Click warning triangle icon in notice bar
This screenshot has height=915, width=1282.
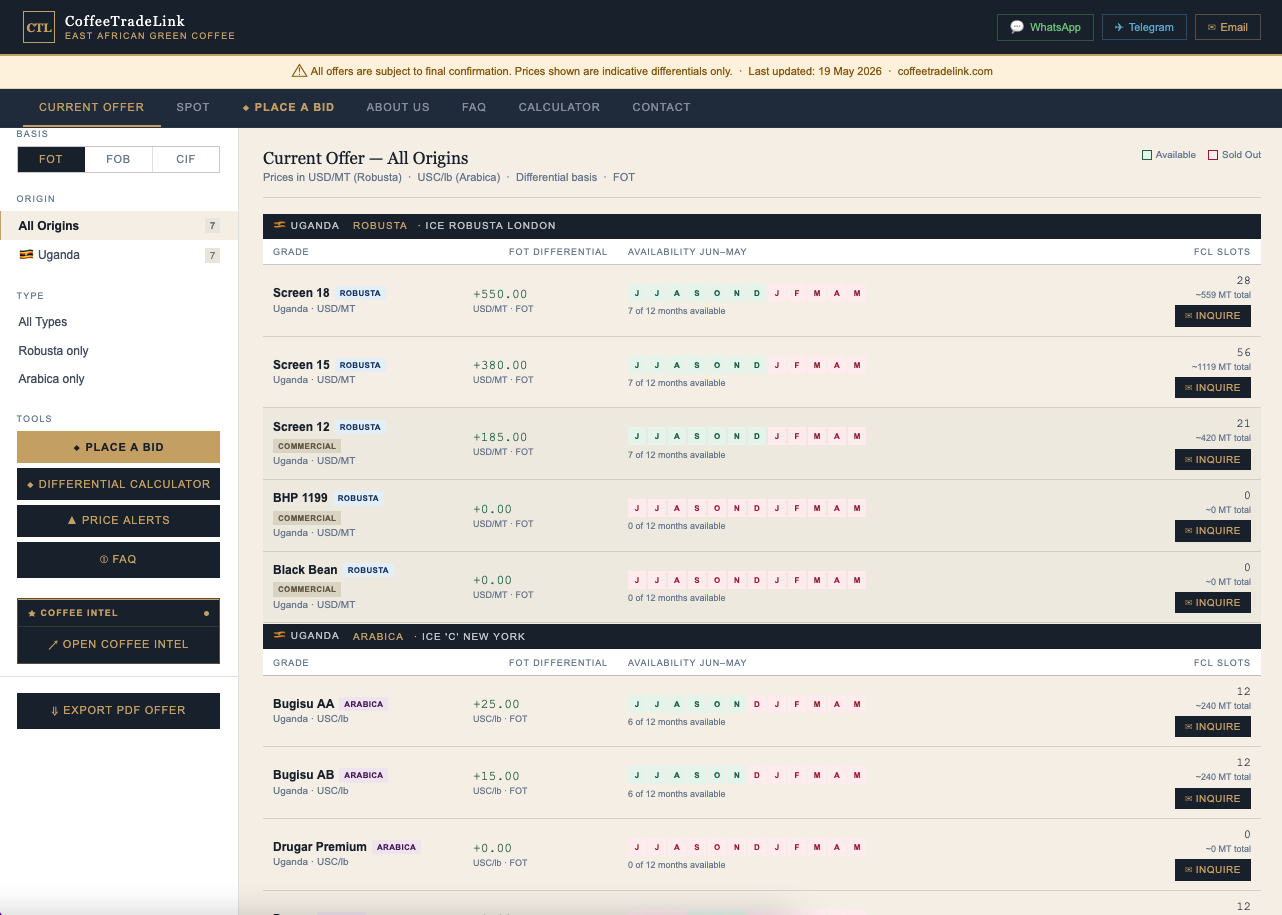point(299,71)
